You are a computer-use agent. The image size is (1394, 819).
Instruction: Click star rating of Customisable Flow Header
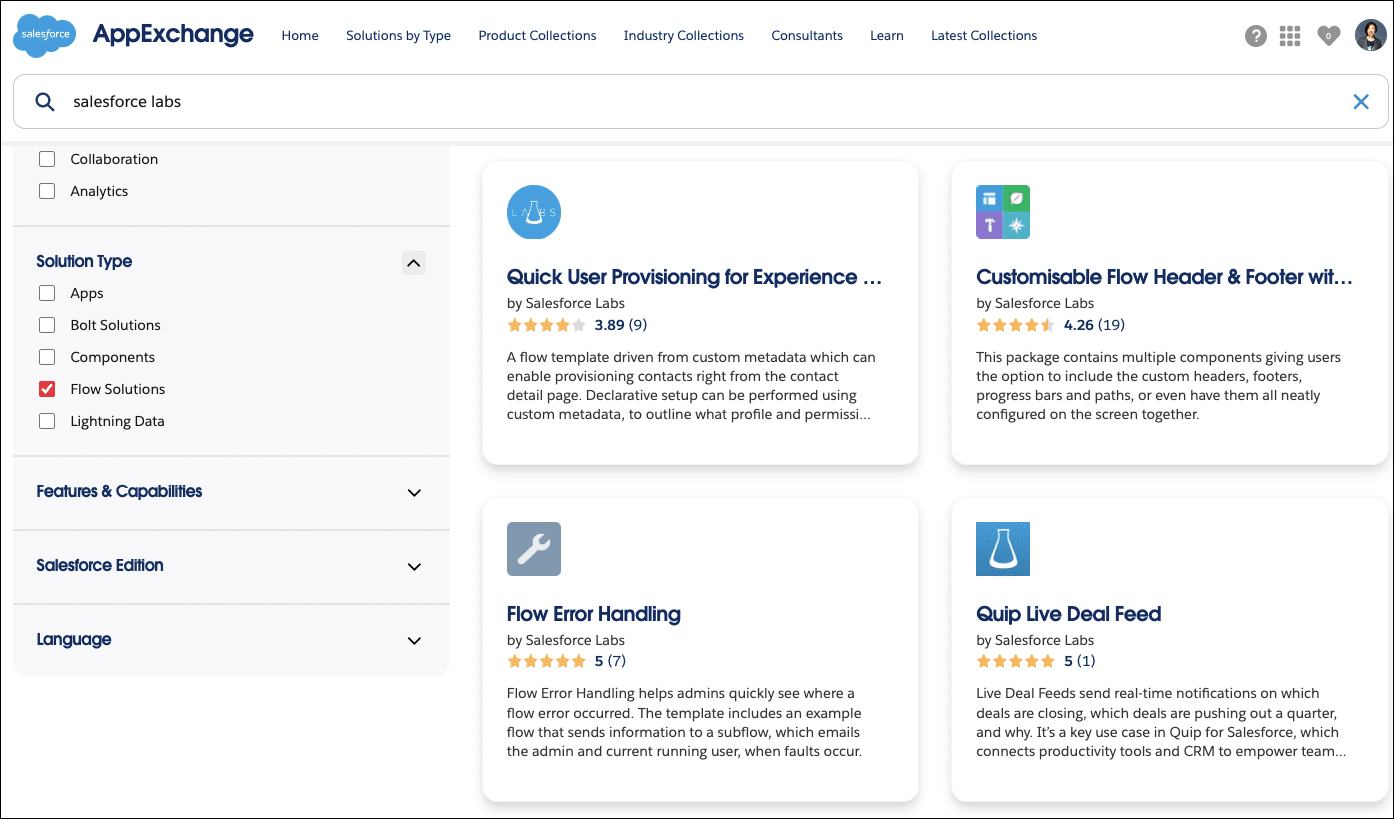[x=1015, y=325]
